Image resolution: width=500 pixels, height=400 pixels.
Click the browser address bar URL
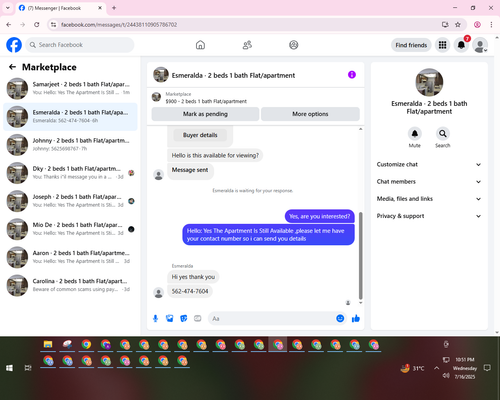(119, 25)
